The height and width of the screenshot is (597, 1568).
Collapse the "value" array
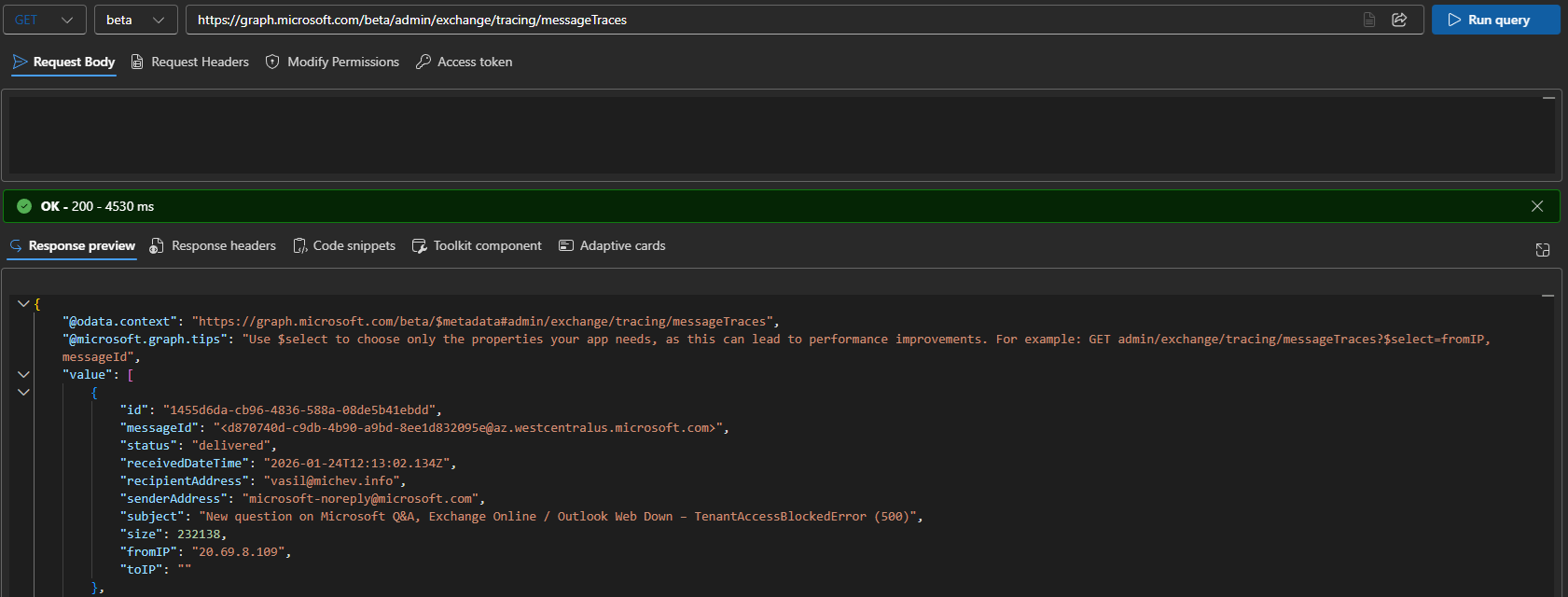click(23, 374)
